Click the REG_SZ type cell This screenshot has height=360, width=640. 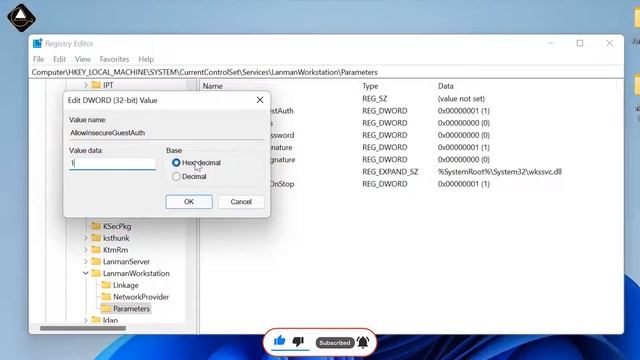point(374,99)
